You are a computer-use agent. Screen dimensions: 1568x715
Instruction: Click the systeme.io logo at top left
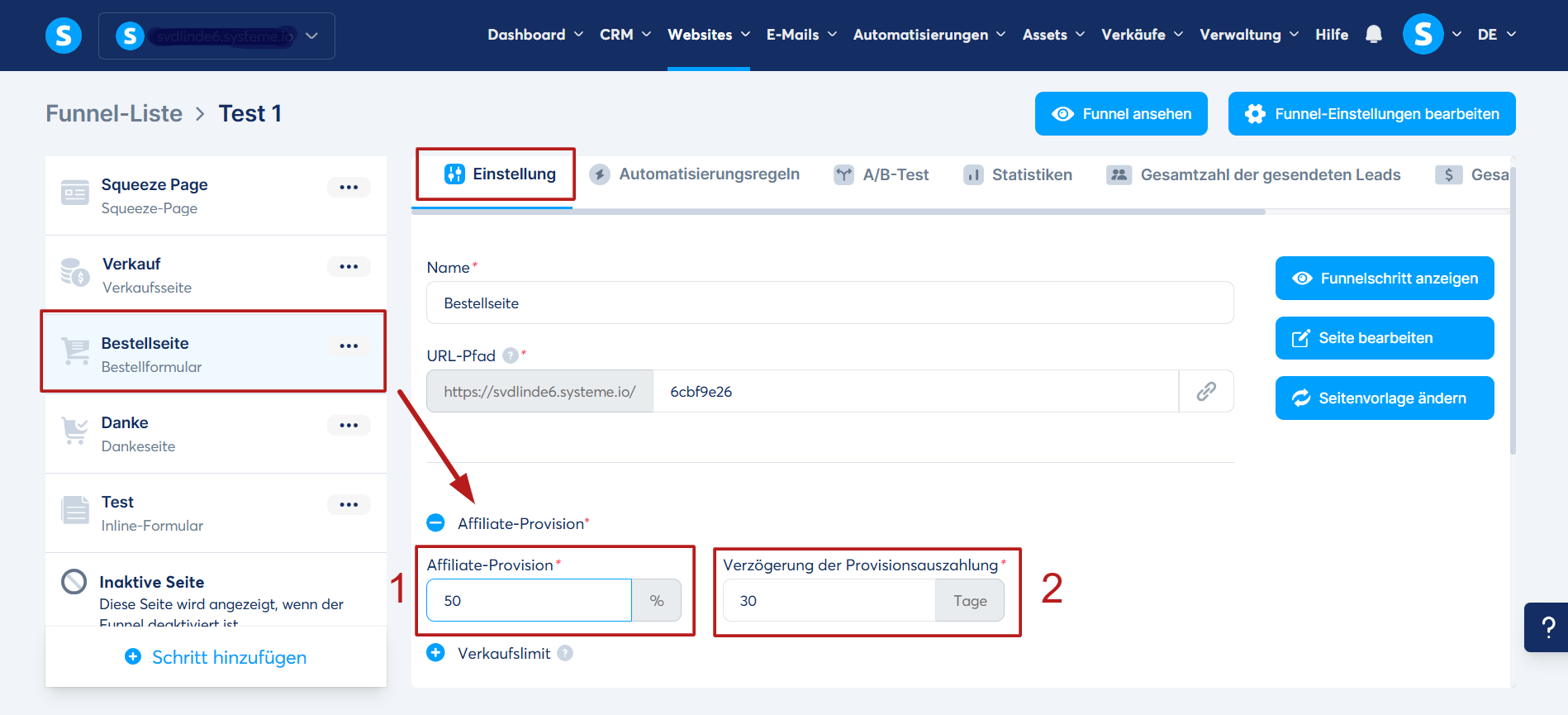(x=64, y=36)
